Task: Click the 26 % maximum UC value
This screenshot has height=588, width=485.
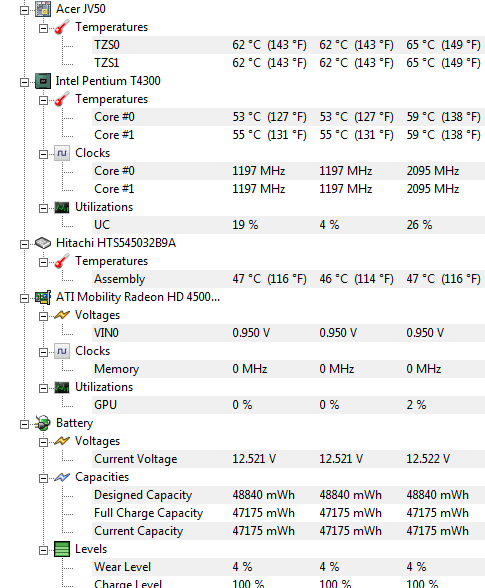Action: [419, 225]
